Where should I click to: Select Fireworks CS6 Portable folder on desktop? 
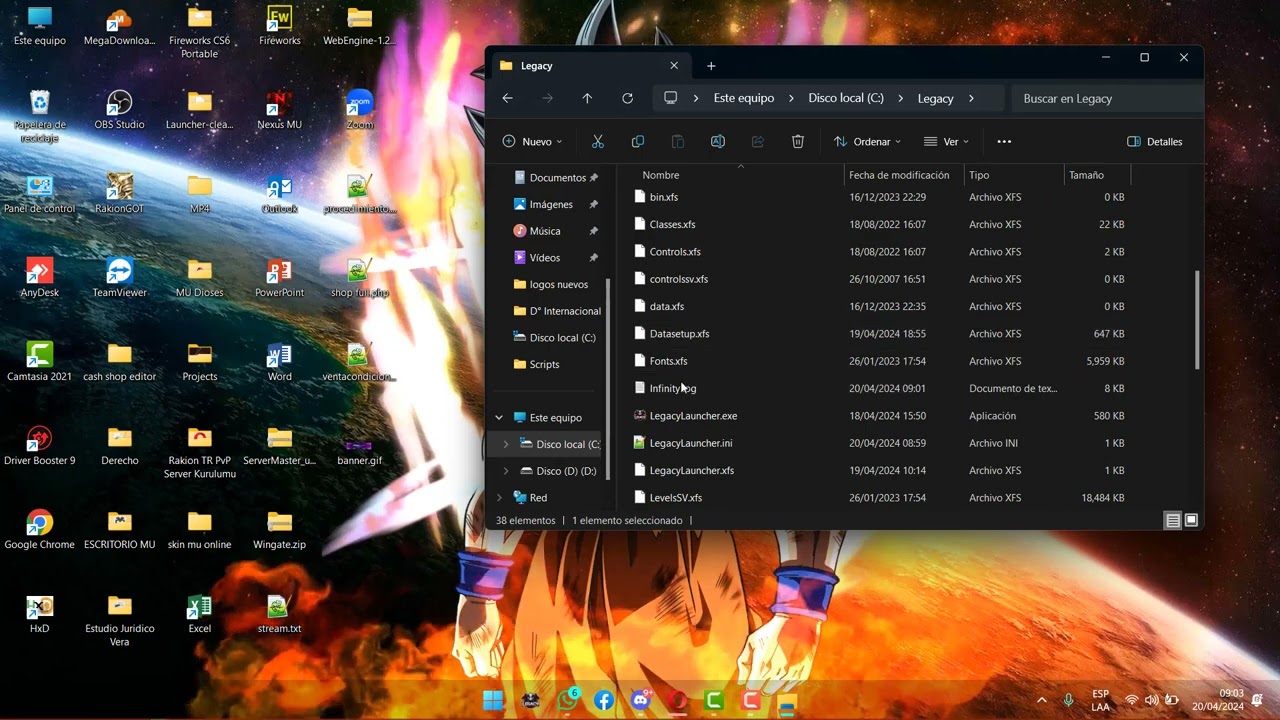point(200,31)
